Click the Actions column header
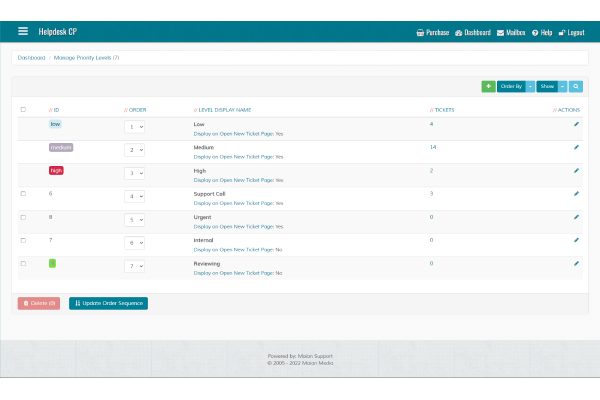Image resolution: width=600 pixels, height=400 pixels. 566,110
